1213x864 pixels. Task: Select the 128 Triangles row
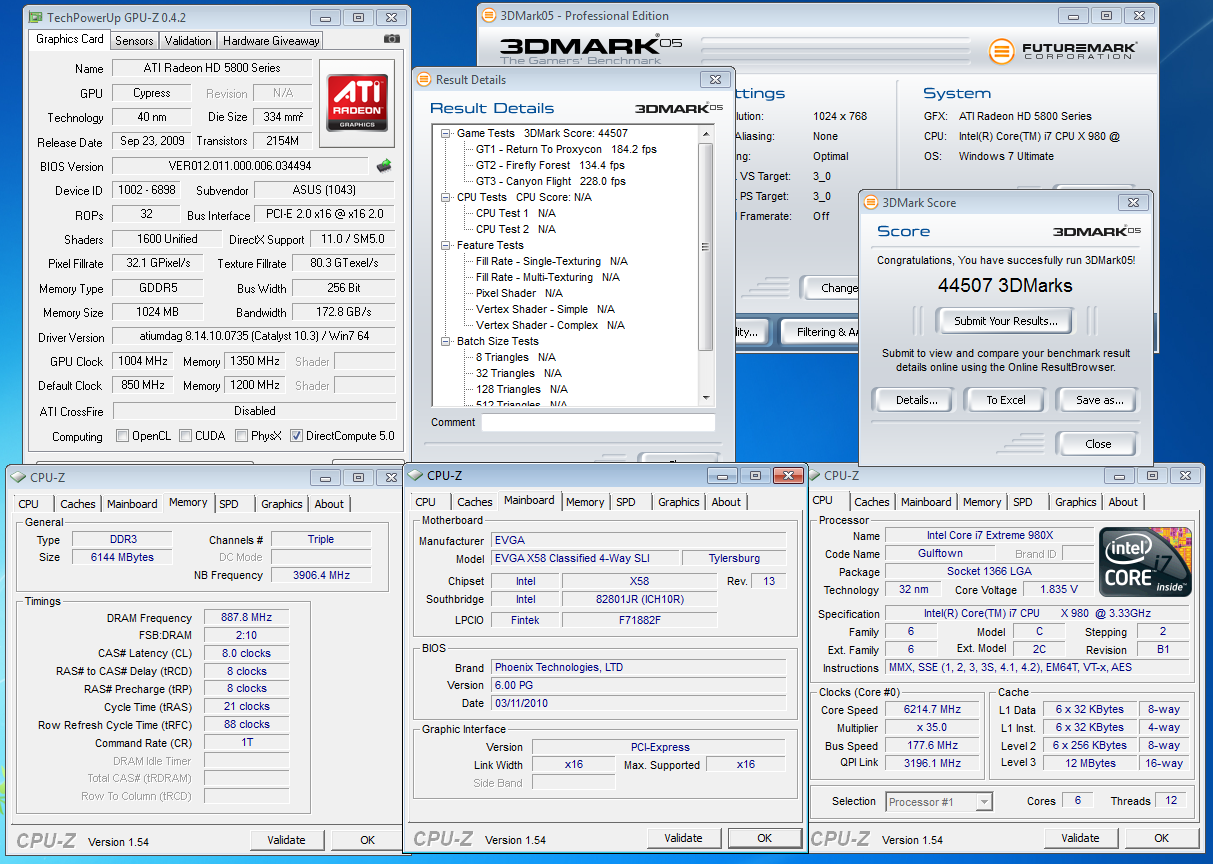coord(522,389)
